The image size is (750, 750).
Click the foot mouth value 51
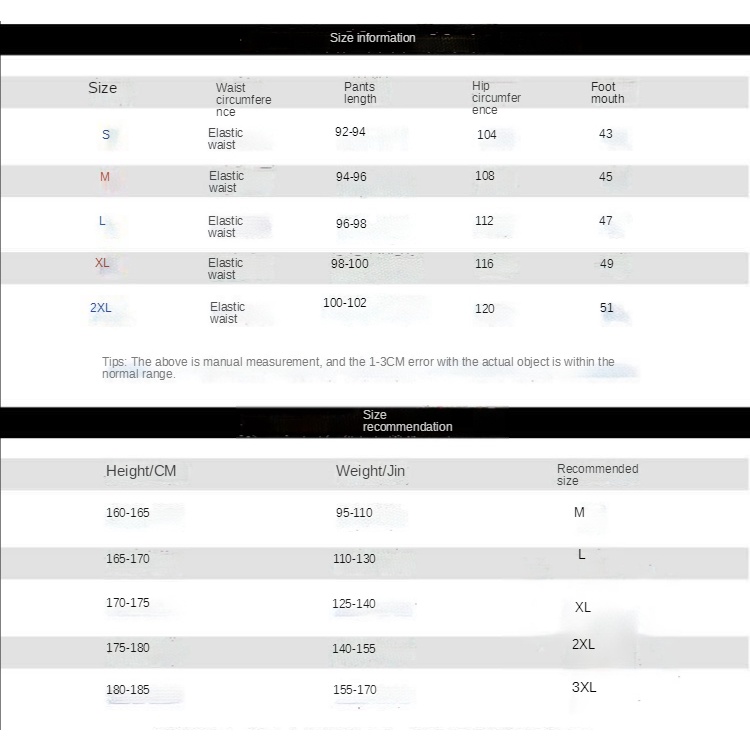pos(607,308)
